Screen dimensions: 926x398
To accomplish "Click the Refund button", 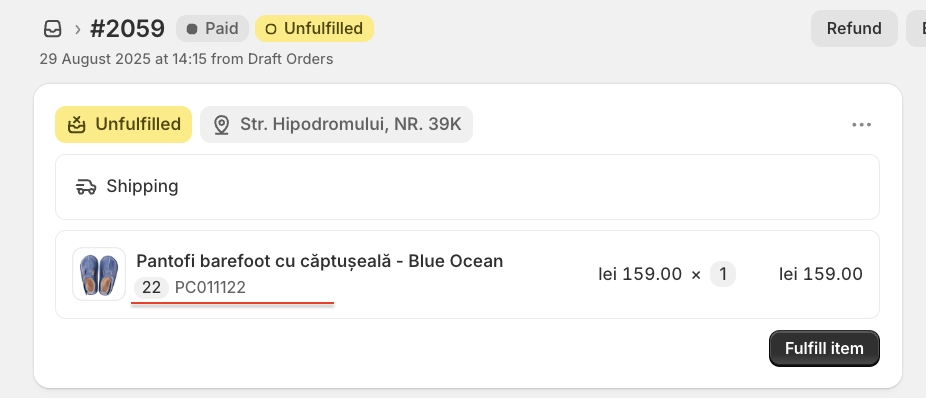I will tap(854, 28).
